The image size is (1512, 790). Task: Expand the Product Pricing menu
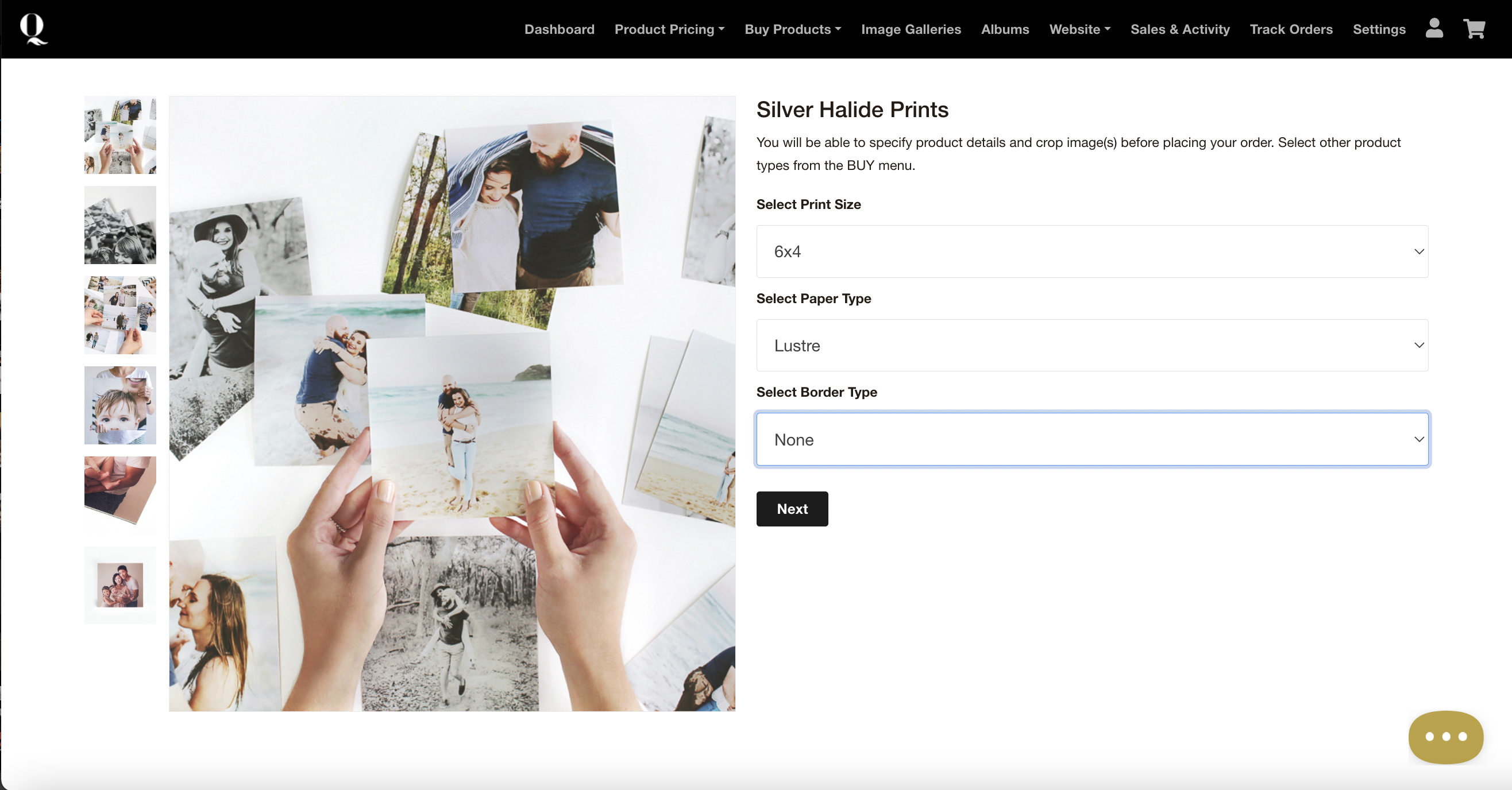coord(669,29)
